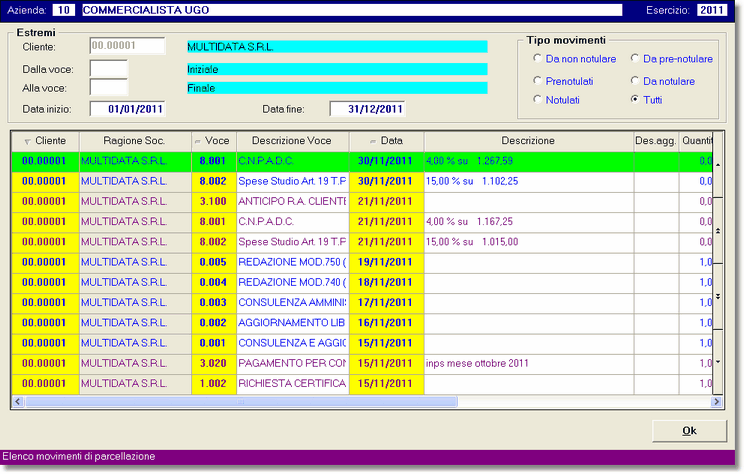The image size is (744, 474).
Task: Click the horizontal scrollbar thumb under the grid
Action: (241, 402)
